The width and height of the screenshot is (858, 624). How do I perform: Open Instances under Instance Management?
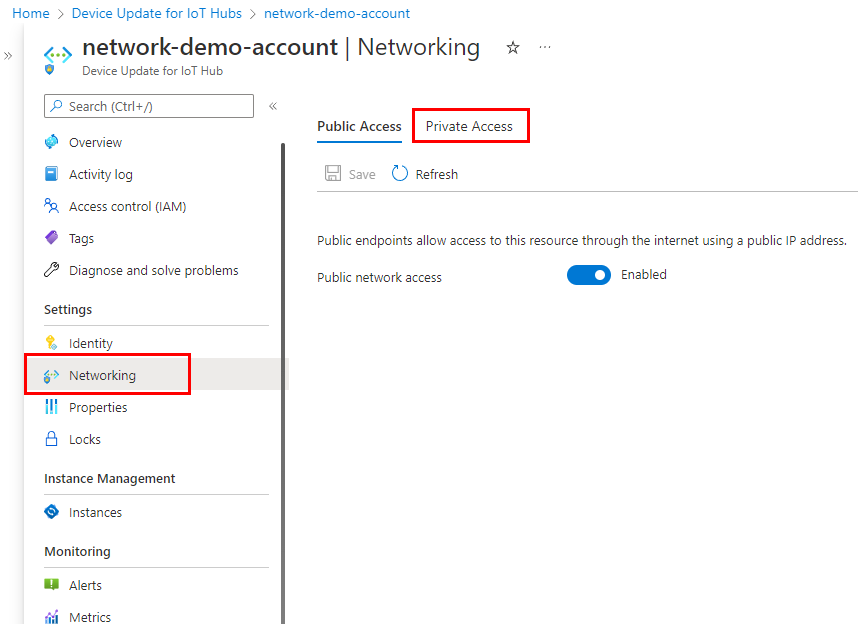point(53,511)
